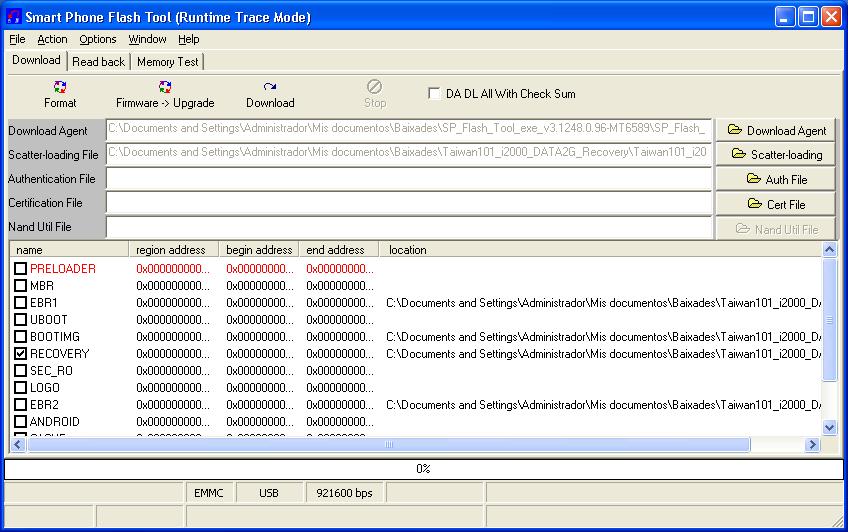The image size is (848, 532).
Task: Check the MBR partition box
Action: click(x=21, y=285)
